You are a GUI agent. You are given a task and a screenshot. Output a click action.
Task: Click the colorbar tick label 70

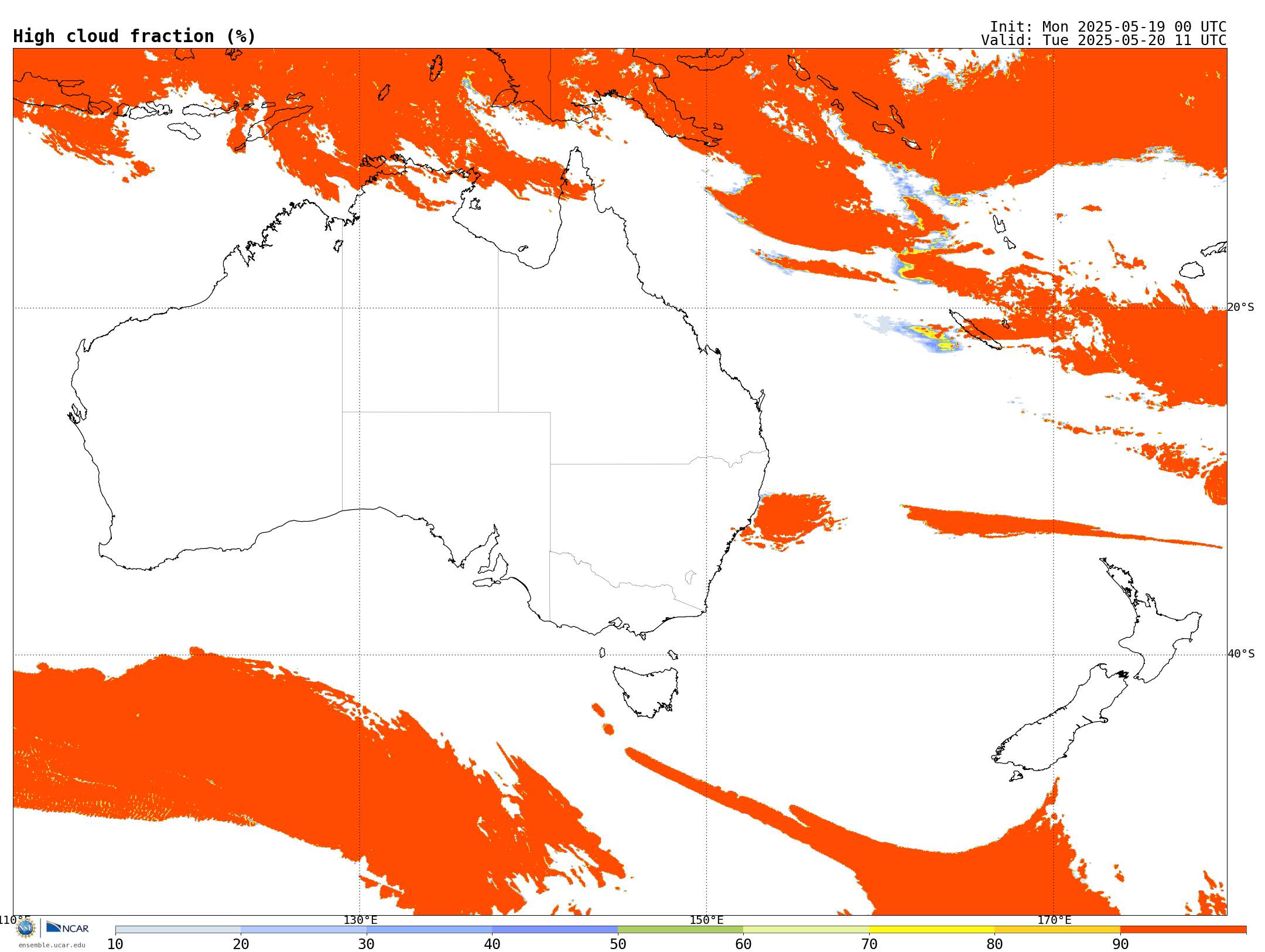point(869,944)
